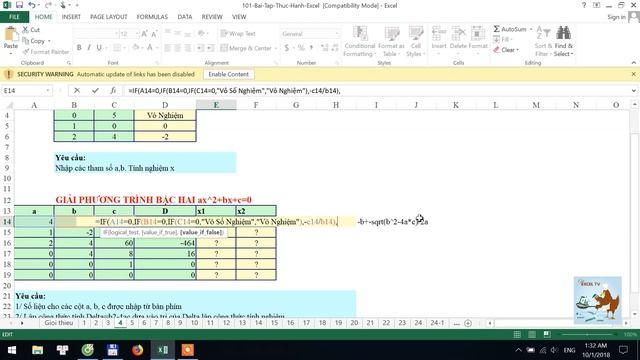
Task: Open General number format dropdown
Action: pyautogui.click(x=337, y=34)
